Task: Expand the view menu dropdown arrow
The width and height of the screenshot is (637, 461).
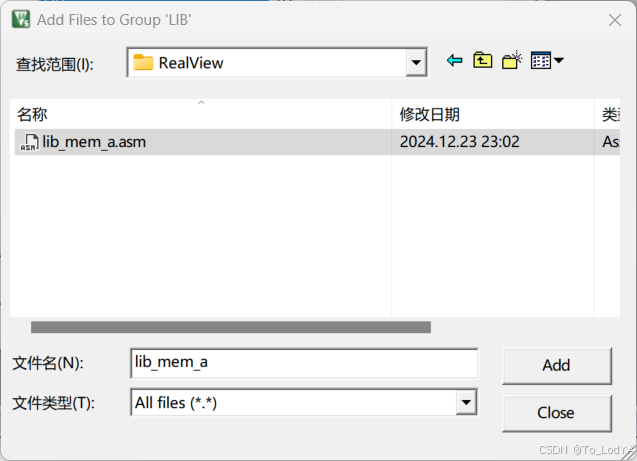Action: tap(559, 61)
